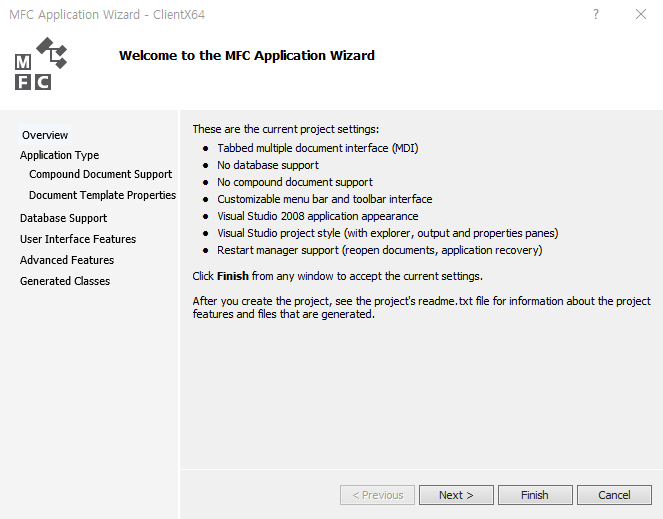Click 'Visual Studio 2008 application appearance' line
Image resolution: width=663 pixels, height=519 pixels.
pyautogui.click(x=318, y=216)
